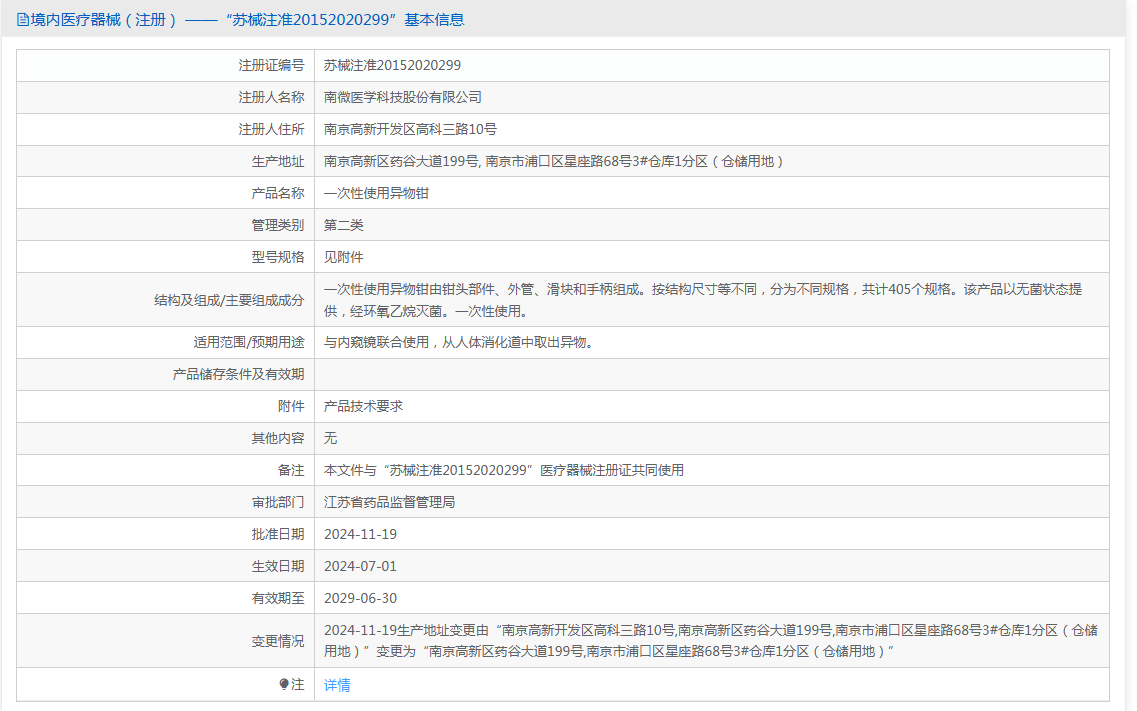Image resolution: width=1137 pixels, height=711 pixels.
Task: Click the 附件 row label
Action: coord(291,406)
